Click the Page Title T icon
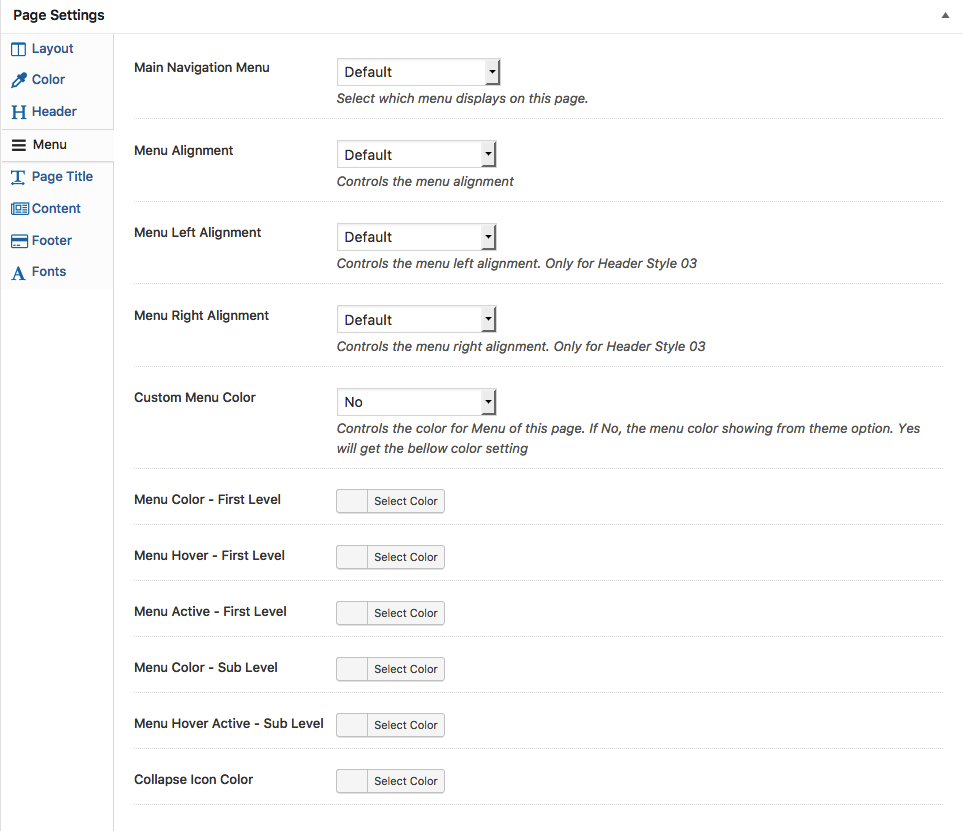Image resolution: width=963 pixels, height=831 pixels. [x=19, y=177]
